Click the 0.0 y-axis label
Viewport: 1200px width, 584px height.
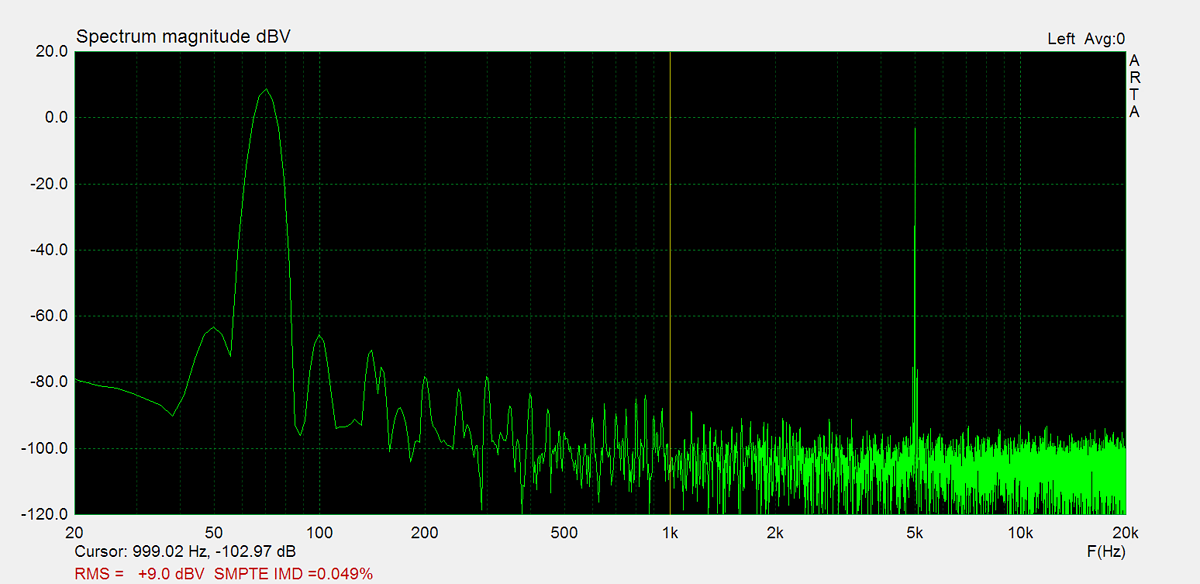pyautogui.click(x=55, y=118)
